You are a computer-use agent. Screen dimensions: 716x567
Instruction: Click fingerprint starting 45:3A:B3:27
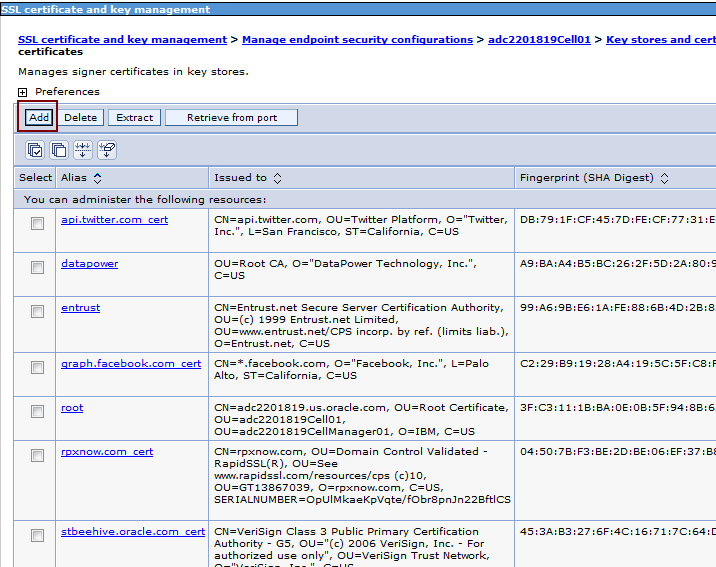pyautogui.click(x=617, y=531)
